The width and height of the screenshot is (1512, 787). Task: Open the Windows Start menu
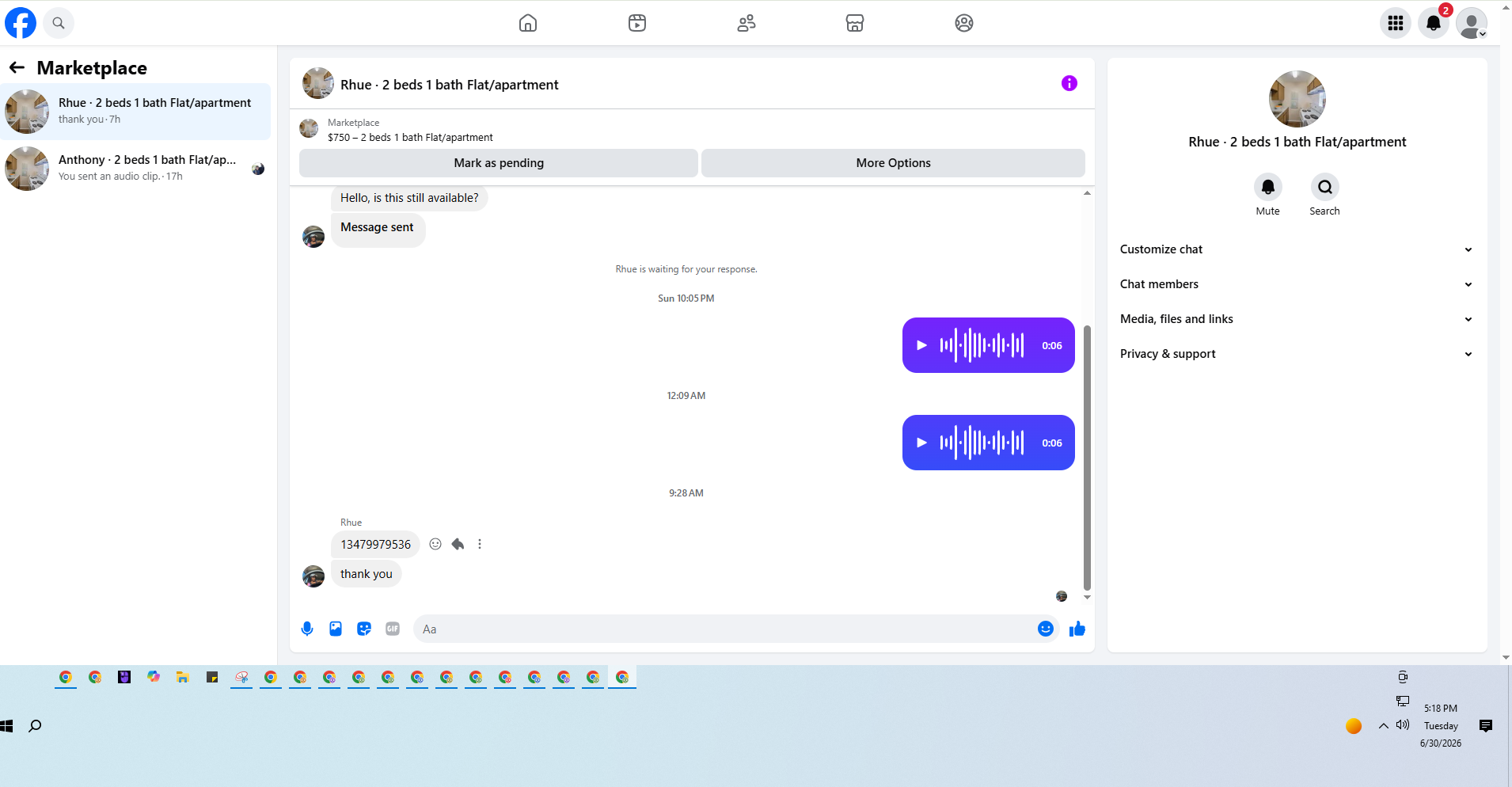[7, 726]
